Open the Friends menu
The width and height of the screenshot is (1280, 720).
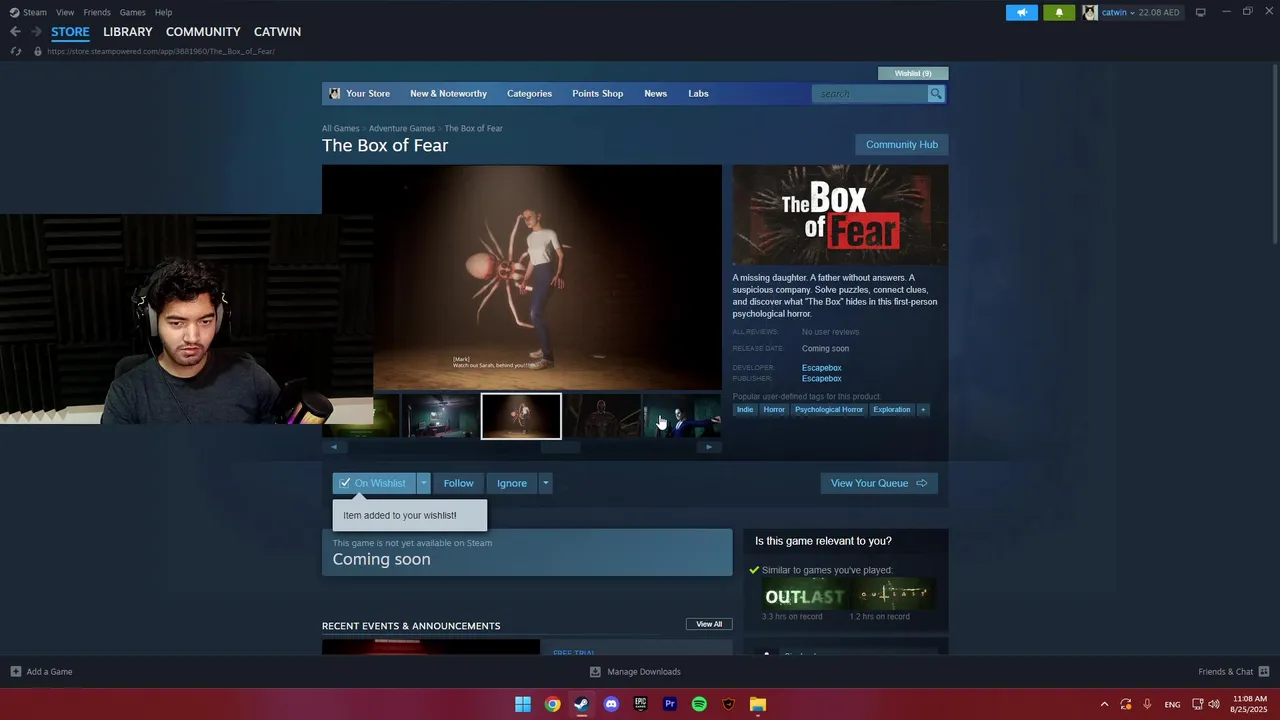tap(97, 12)
